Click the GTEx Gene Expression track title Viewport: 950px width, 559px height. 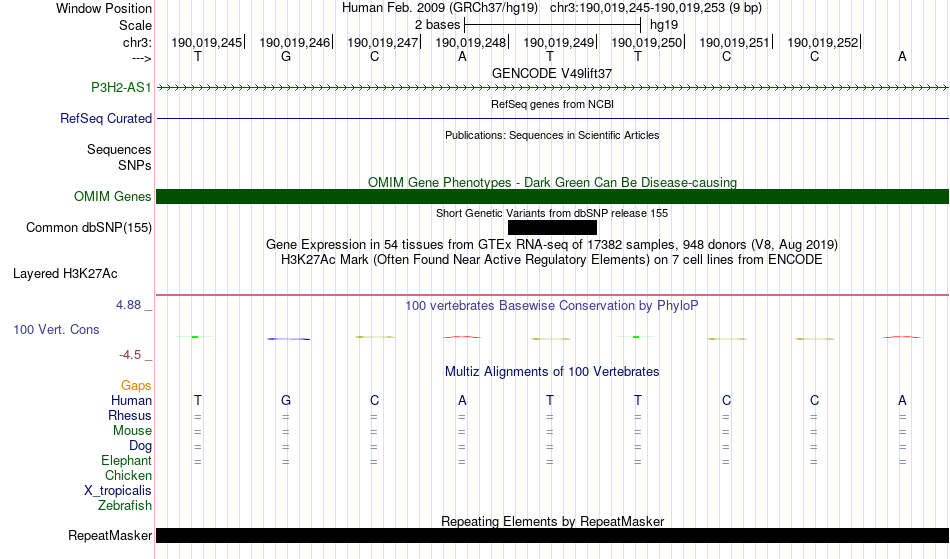coord(552,245)
